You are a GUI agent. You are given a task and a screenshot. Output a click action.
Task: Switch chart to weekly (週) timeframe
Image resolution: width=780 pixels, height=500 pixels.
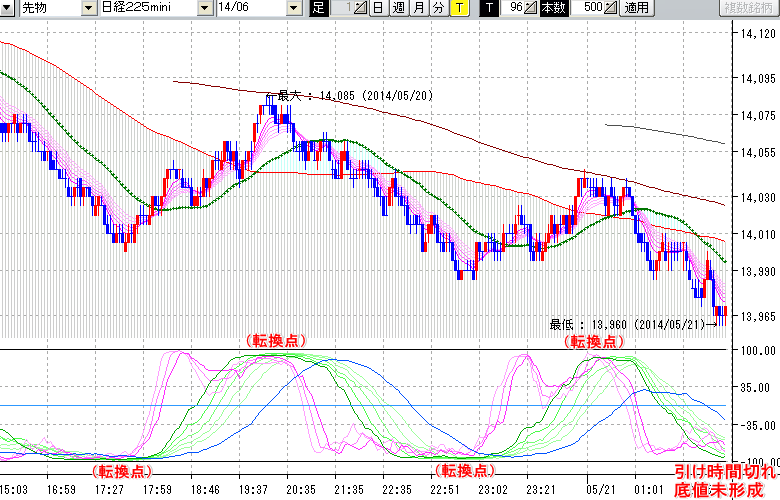coord(398,8)
